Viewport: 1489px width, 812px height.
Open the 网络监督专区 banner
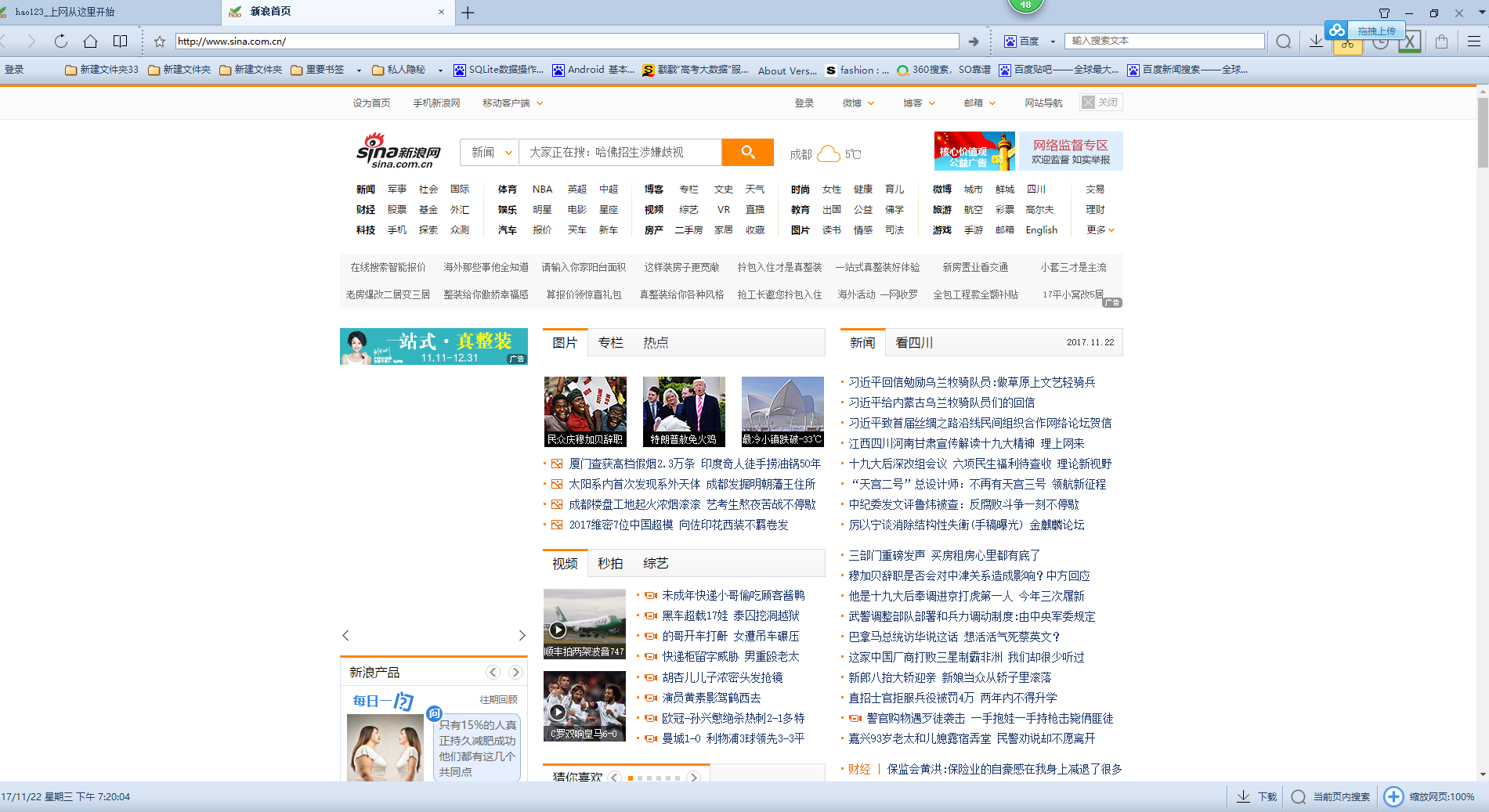pyautogui.click(x=1070, y=151)
